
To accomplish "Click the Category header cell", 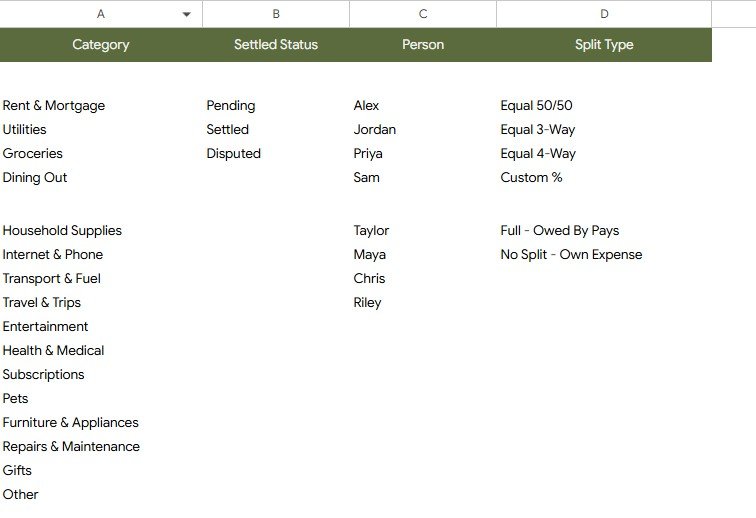I will 101,45.
